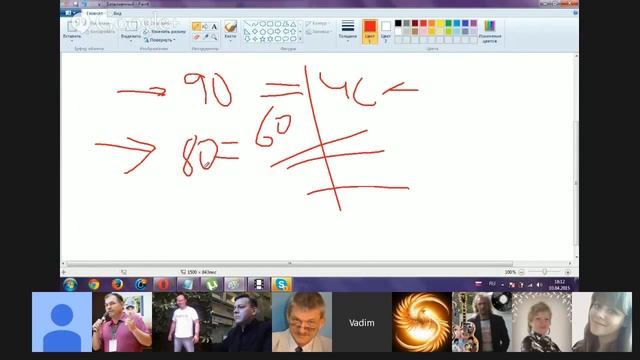Select Color 2 (Цвет 2) box
This screenshot has width=640, height=360.
point(386,31)
